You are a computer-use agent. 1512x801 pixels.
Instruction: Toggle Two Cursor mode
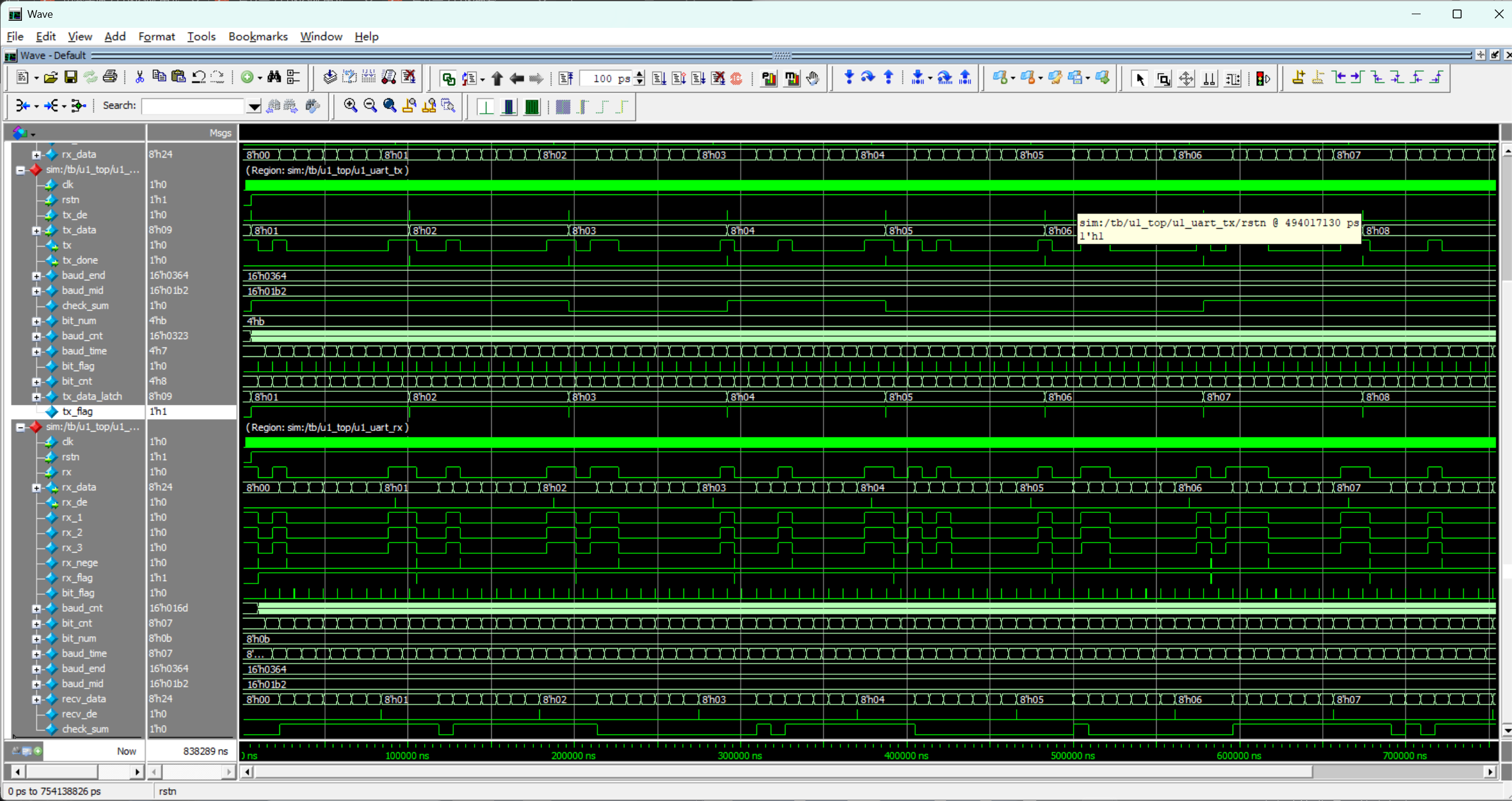click(x=1209, y=78)
